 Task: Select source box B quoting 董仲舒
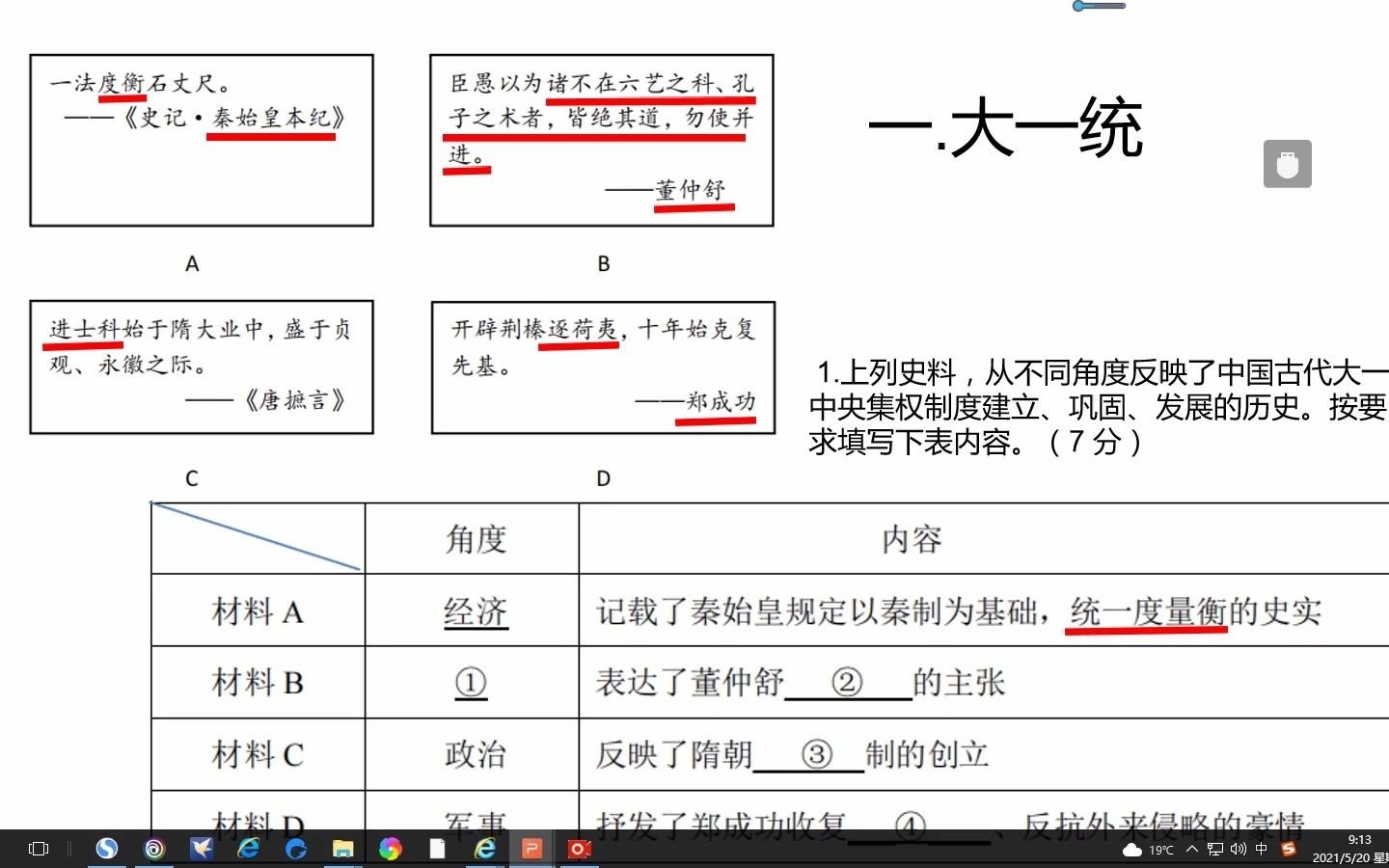pyautogui.click(x=602, y=141)
